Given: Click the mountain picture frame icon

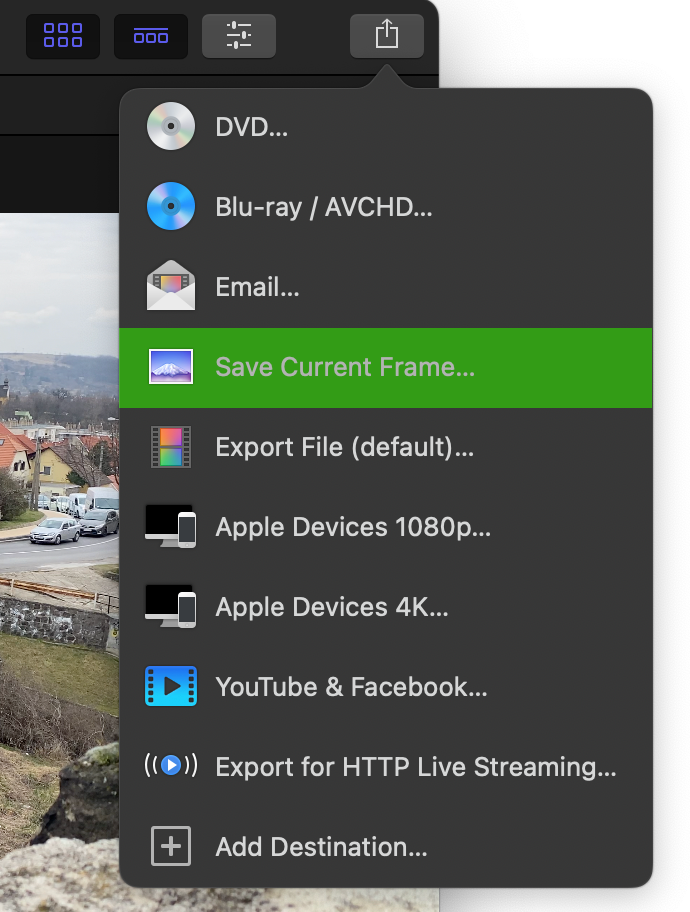Looking at the screenshot, I should (170, 366).
